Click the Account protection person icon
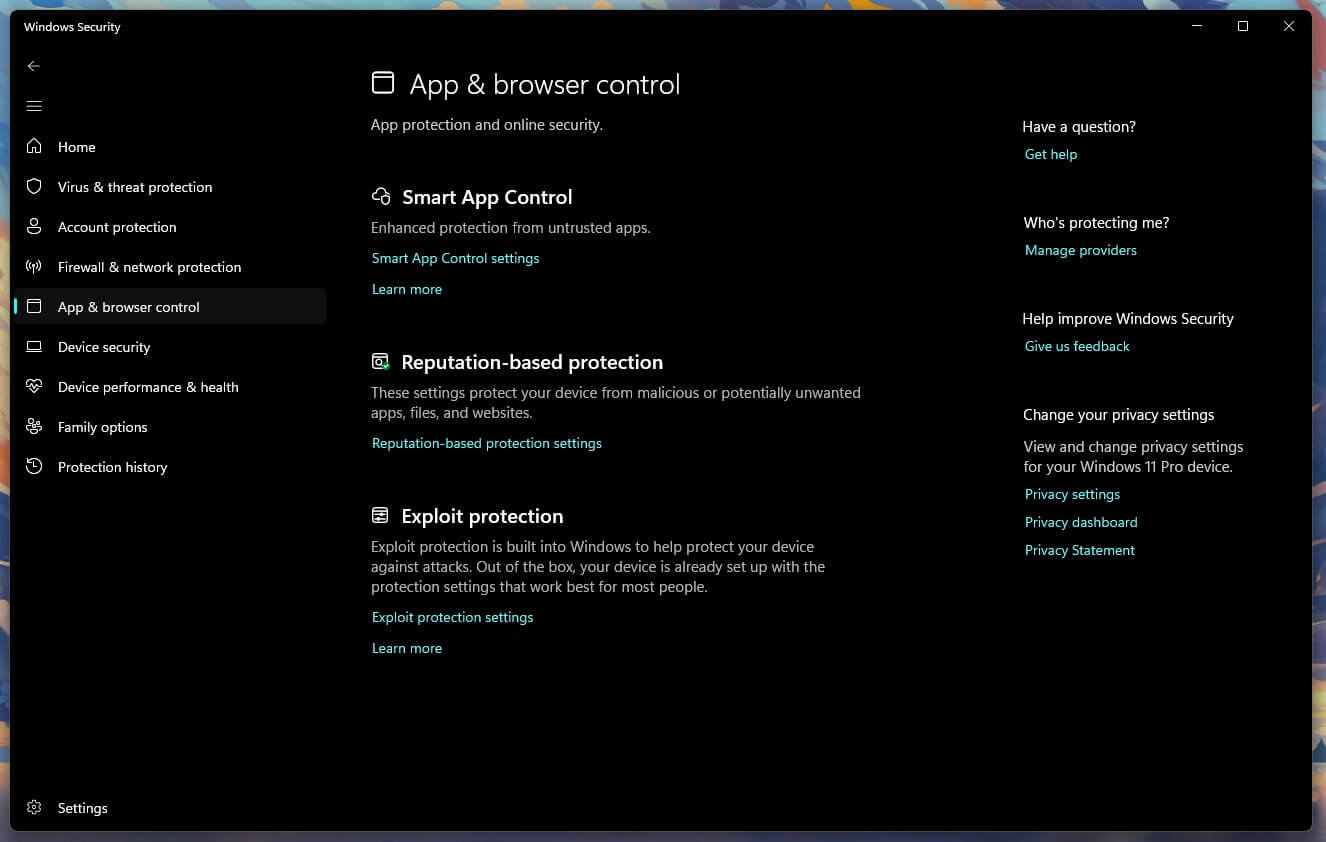Screen dimensions: 1326x842 [34, 226]
